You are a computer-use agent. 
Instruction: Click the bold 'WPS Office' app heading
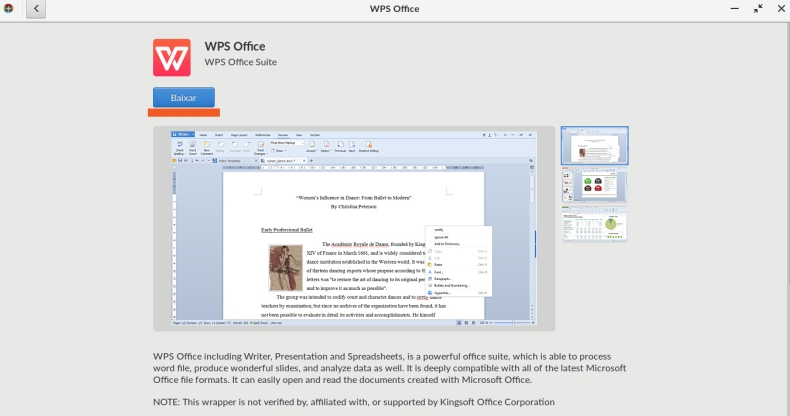point(234,46)
